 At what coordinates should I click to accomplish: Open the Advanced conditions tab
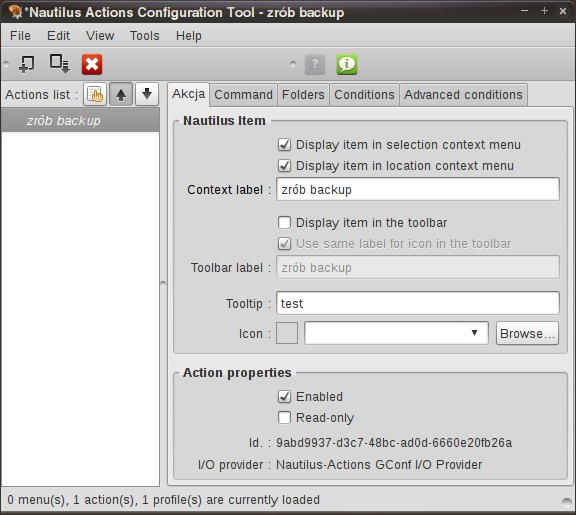pyautogui.click(x=463, y=95)
